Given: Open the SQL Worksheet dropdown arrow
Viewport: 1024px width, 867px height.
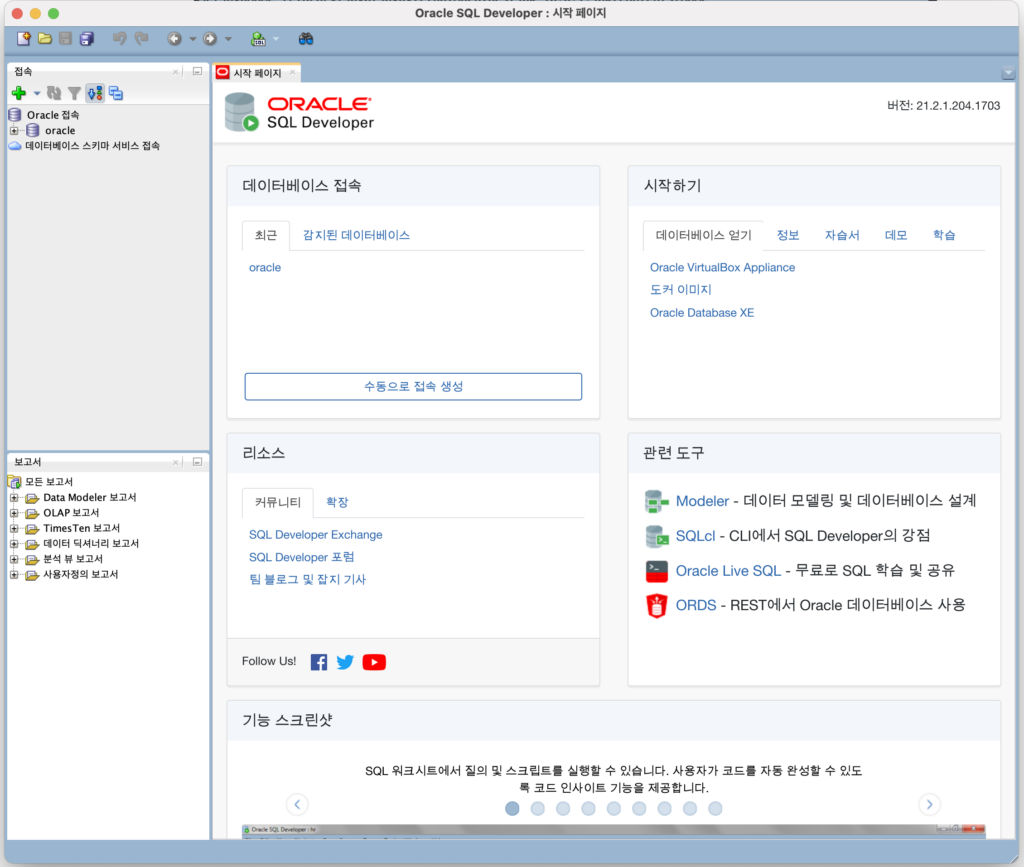Looking at the screenshot, I should pos(276,39).
